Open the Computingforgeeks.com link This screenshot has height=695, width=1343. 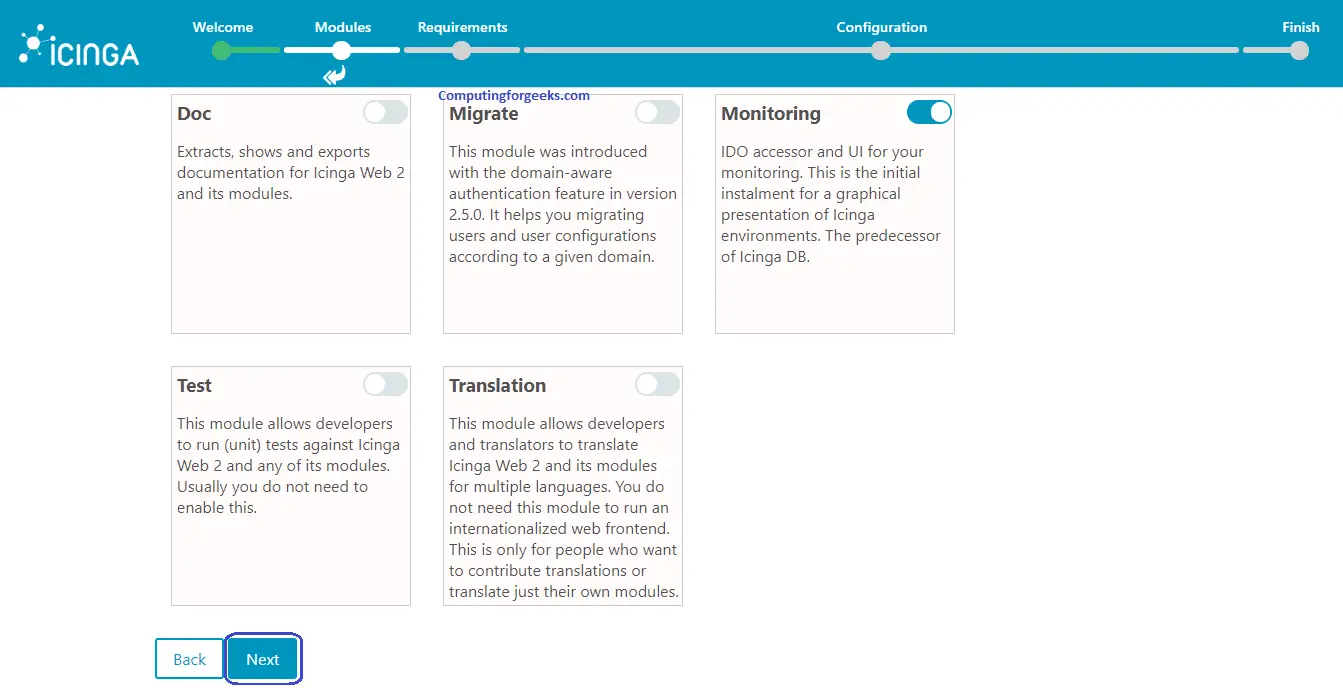tap(514, 96)
